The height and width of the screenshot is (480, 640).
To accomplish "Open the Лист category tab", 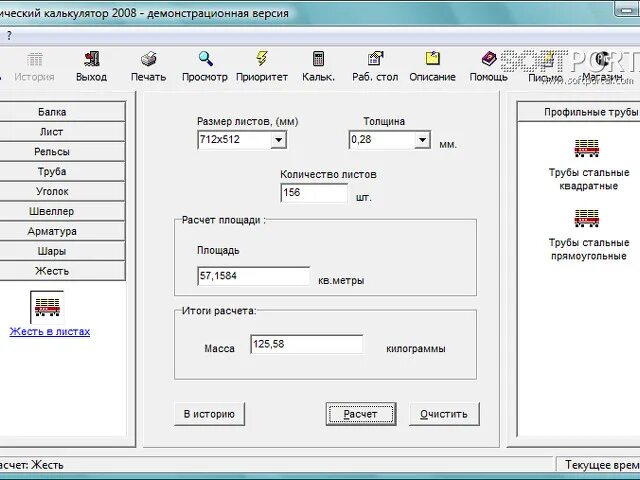I will 52,131.
